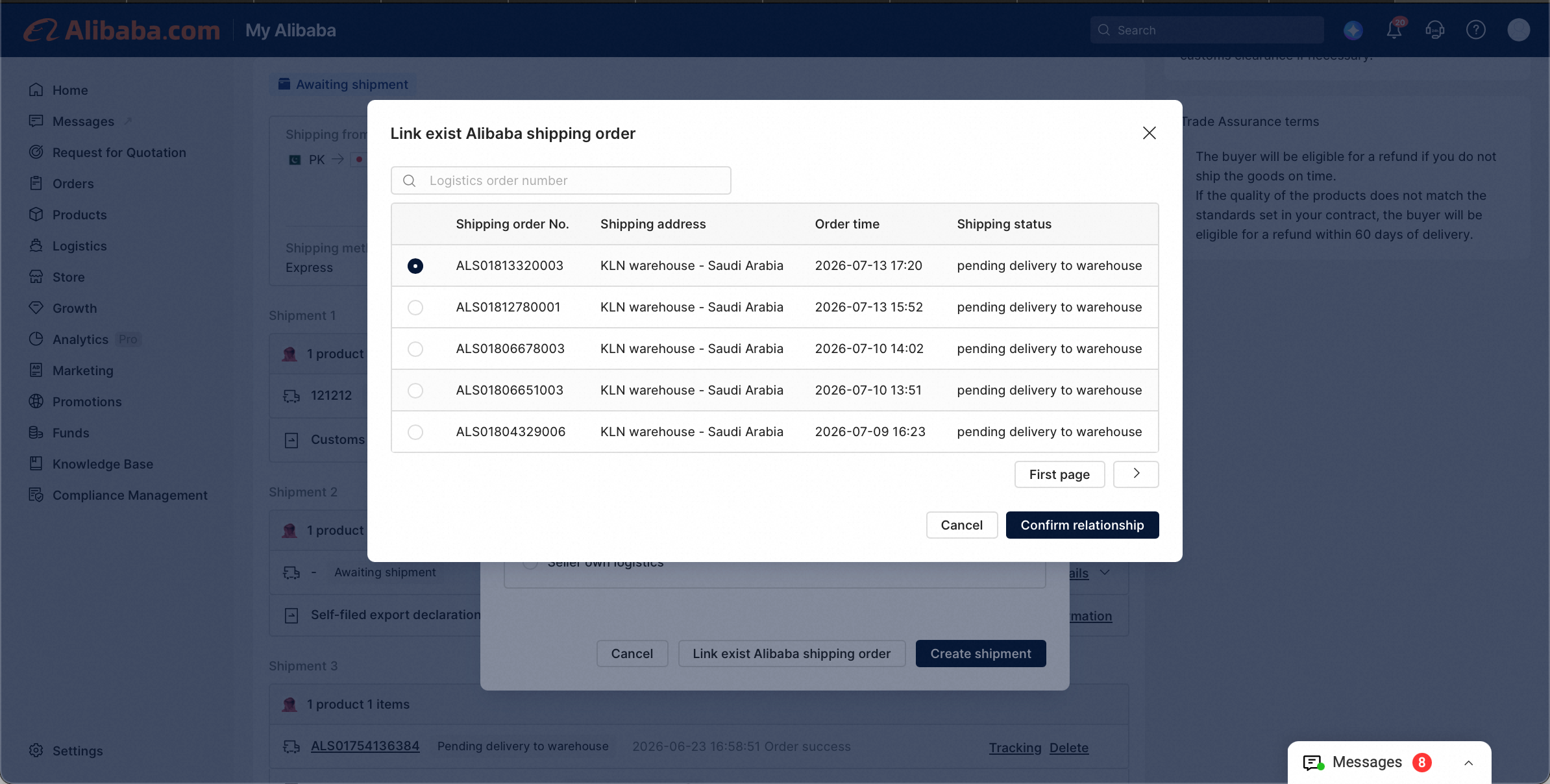The width and height of the screenshot is (1550, 784).
Task: Click the Knowledge Base book icon
Action: (x=36, y=463)
